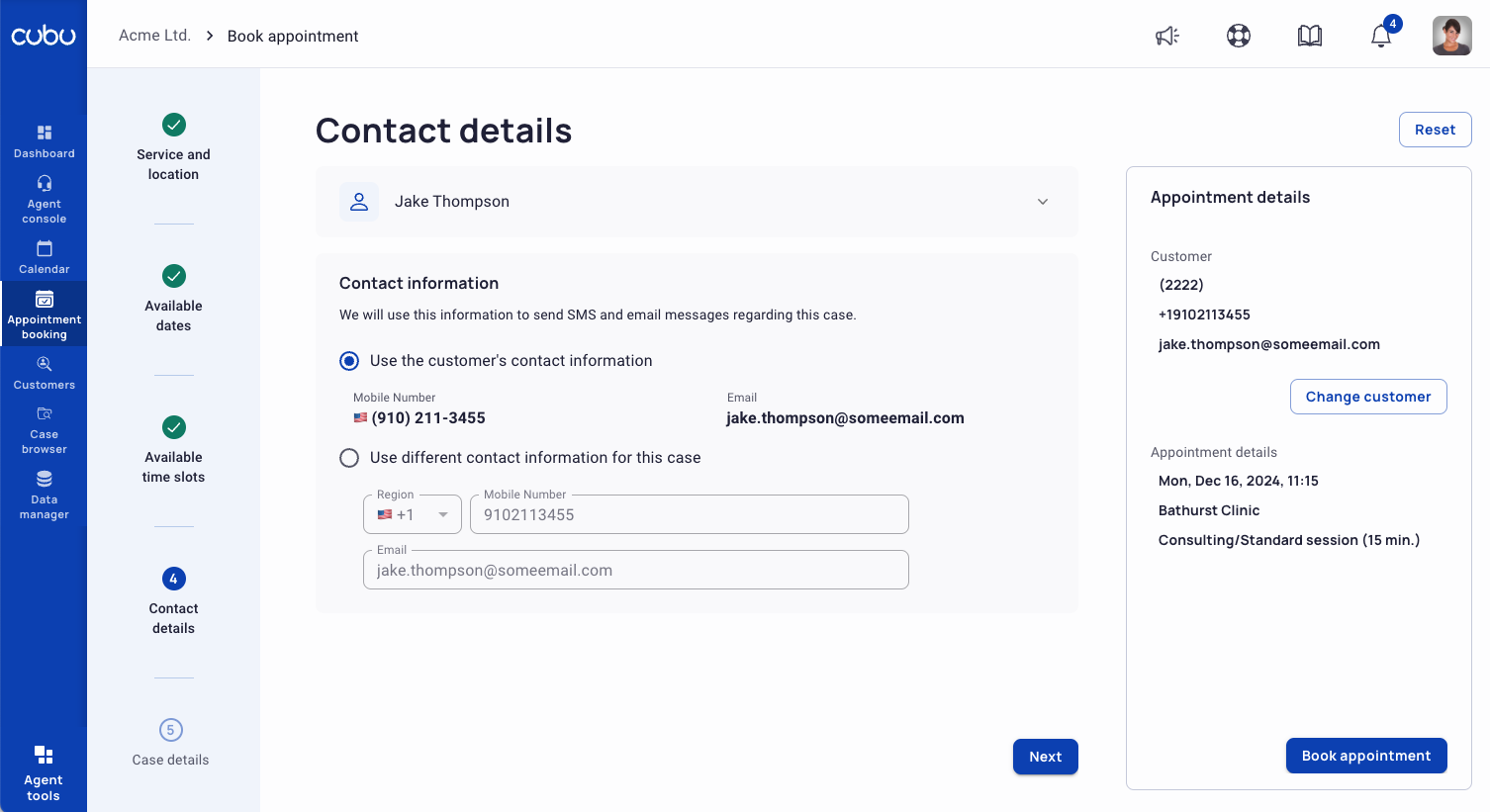
Task: Open the notifications bell
Action: [1381, 36]
